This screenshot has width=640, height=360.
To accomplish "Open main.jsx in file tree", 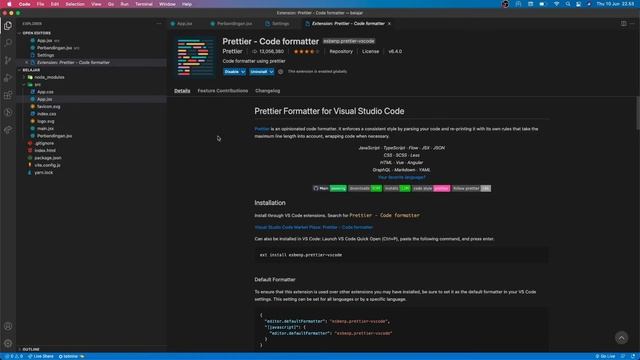I will click(x=45, y=129).
